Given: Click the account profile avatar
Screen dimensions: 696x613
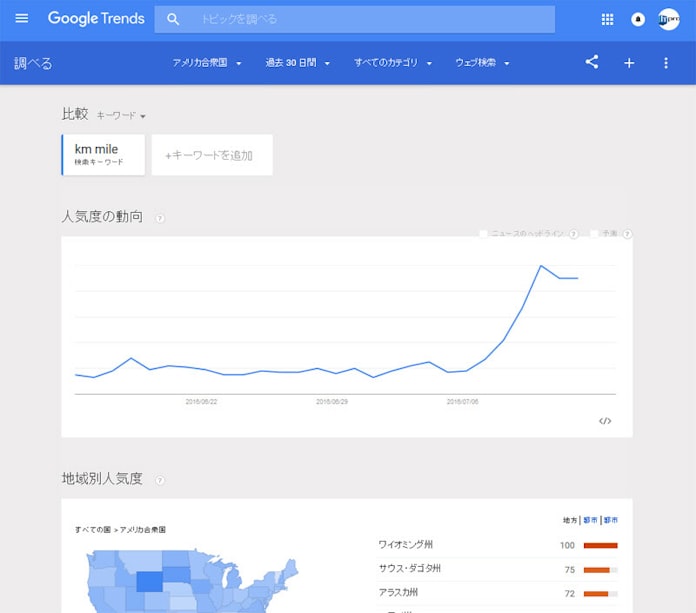Looking at the screenshot, I should pos(669,19).
